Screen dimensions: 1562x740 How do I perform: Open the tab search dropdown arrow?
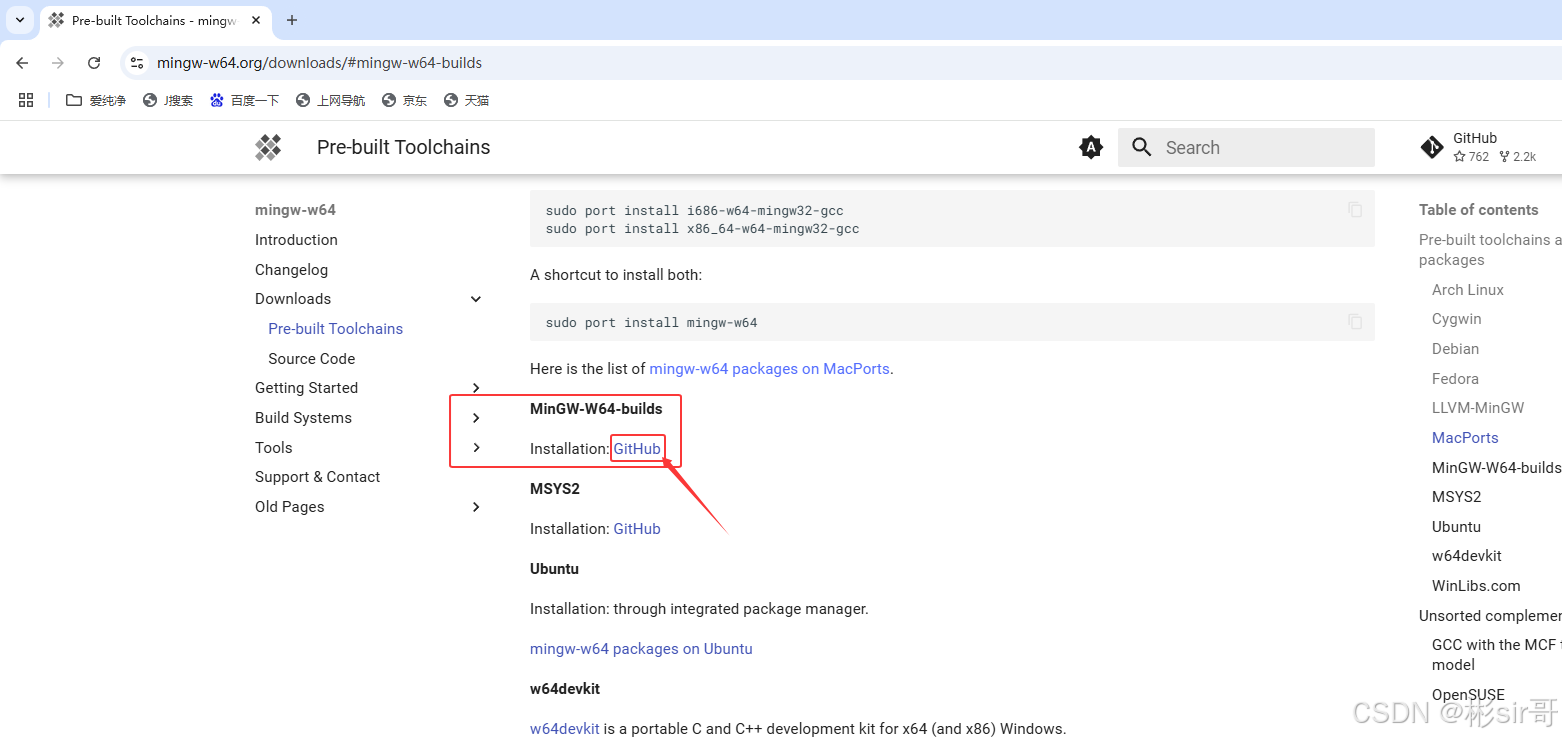19,20
